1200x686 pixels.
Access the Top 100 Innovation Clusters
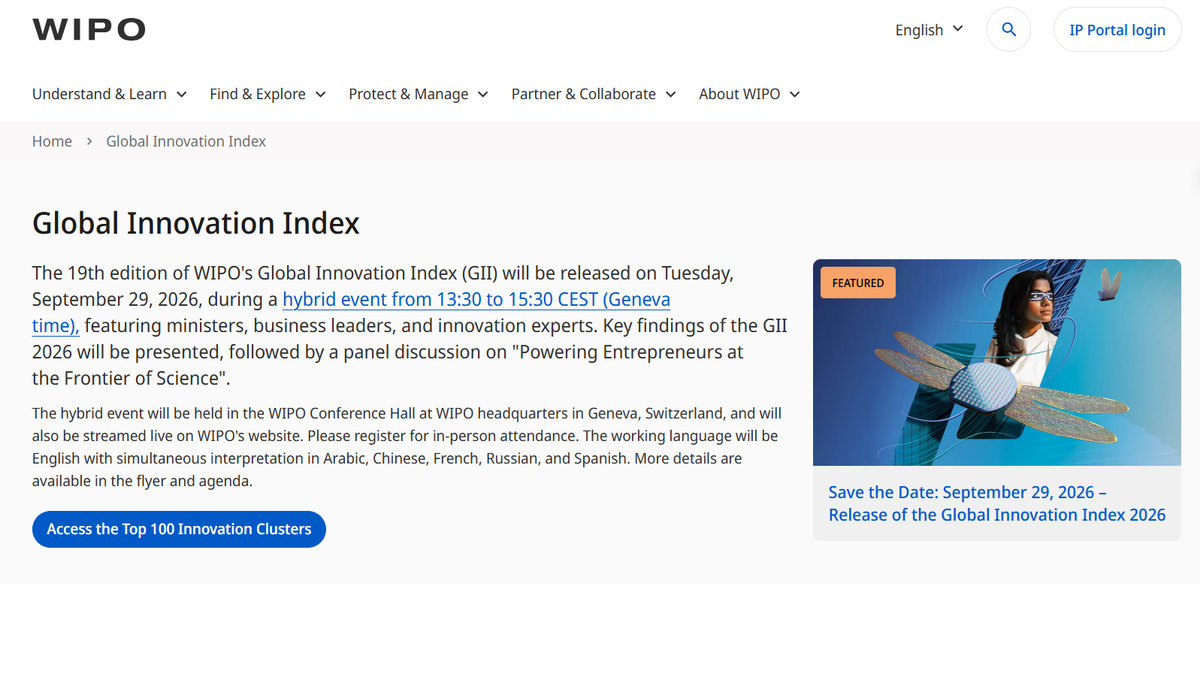coord(179,529)
